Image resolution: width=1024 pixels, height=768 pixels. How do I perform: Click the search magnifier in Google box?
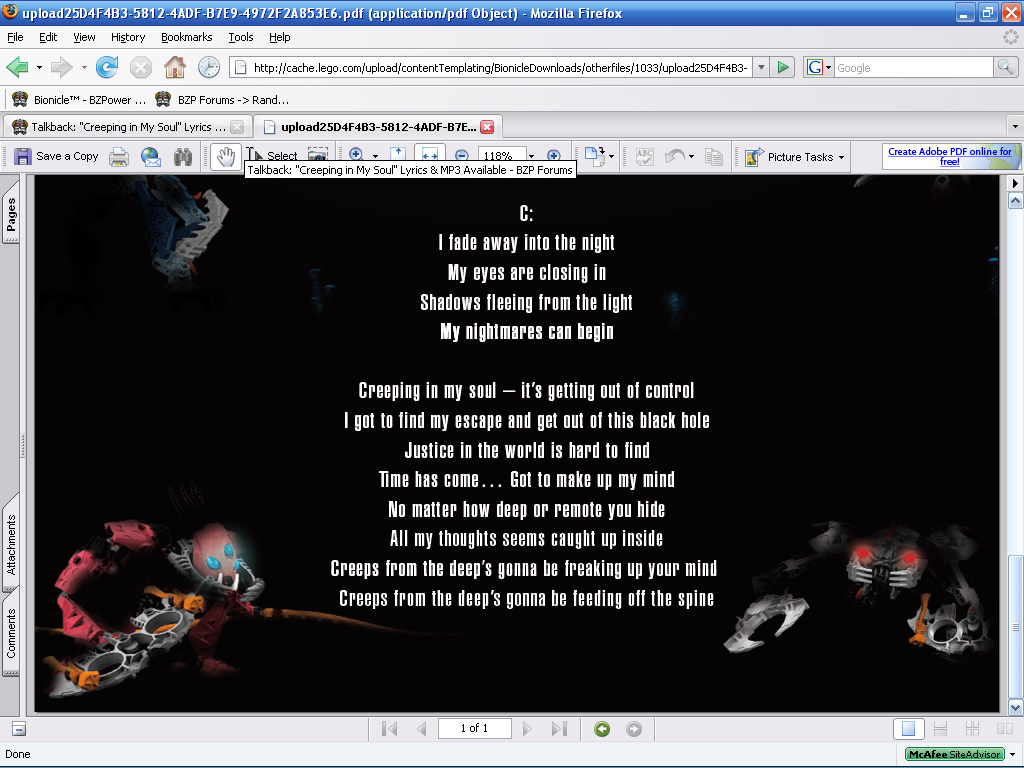coord(1006,67)
